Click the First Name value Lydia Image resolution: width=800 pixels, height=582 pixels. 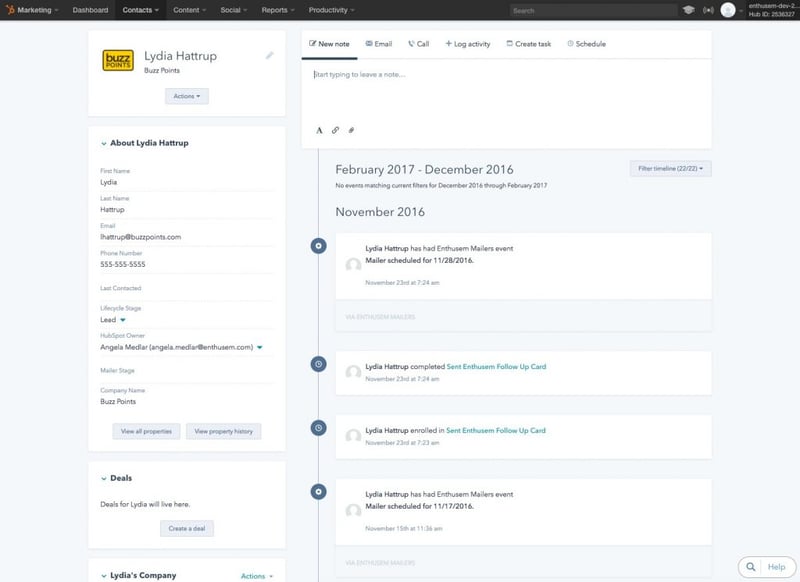[109, 182]
